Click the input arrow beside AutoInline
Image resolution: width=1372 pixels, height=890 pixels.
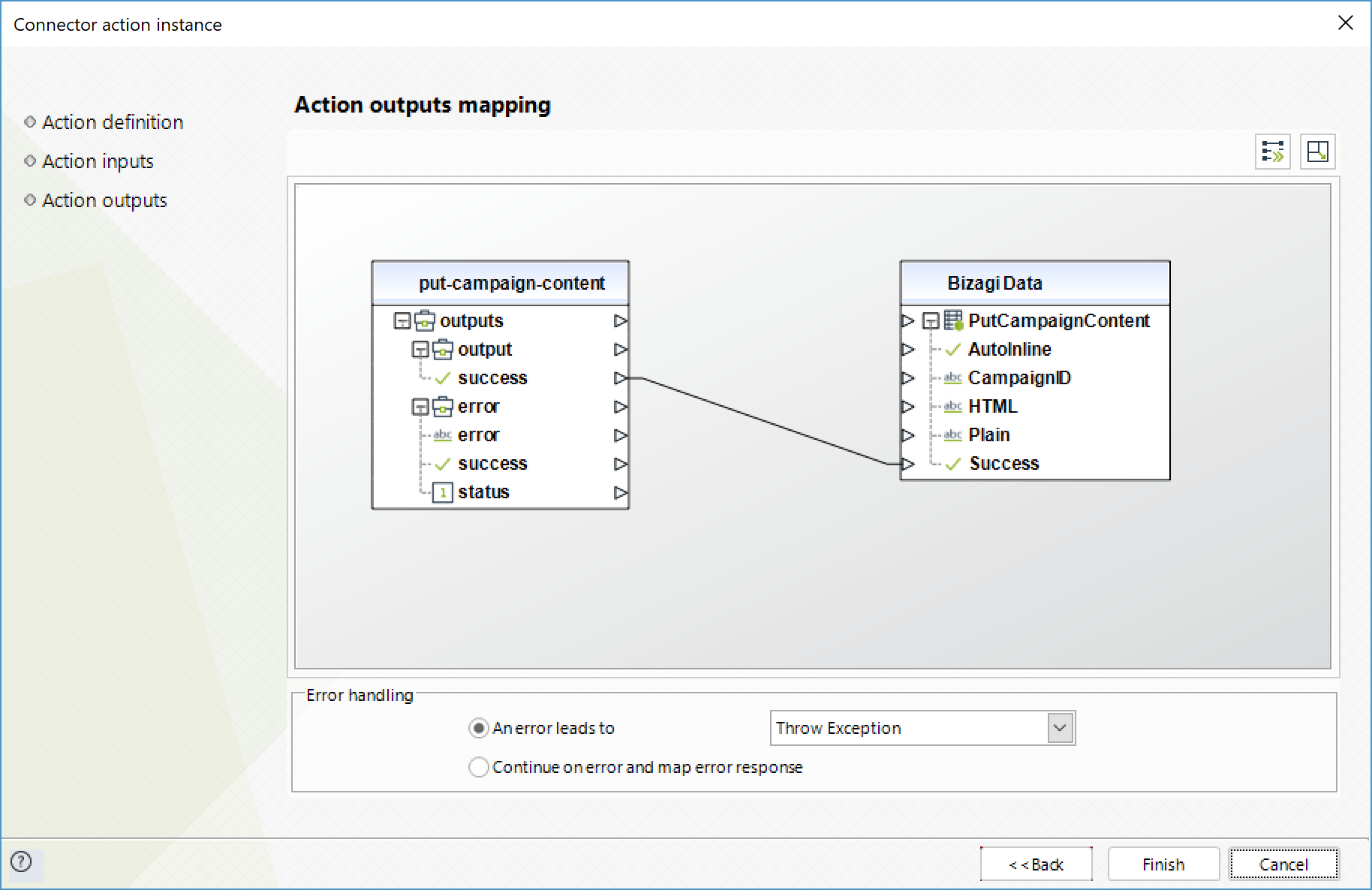(908, 349)
